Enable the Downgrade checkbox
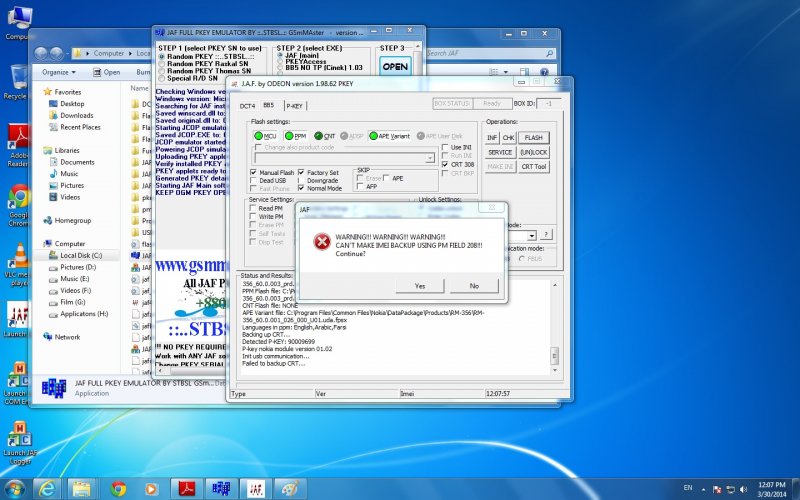 click(301, 181)
